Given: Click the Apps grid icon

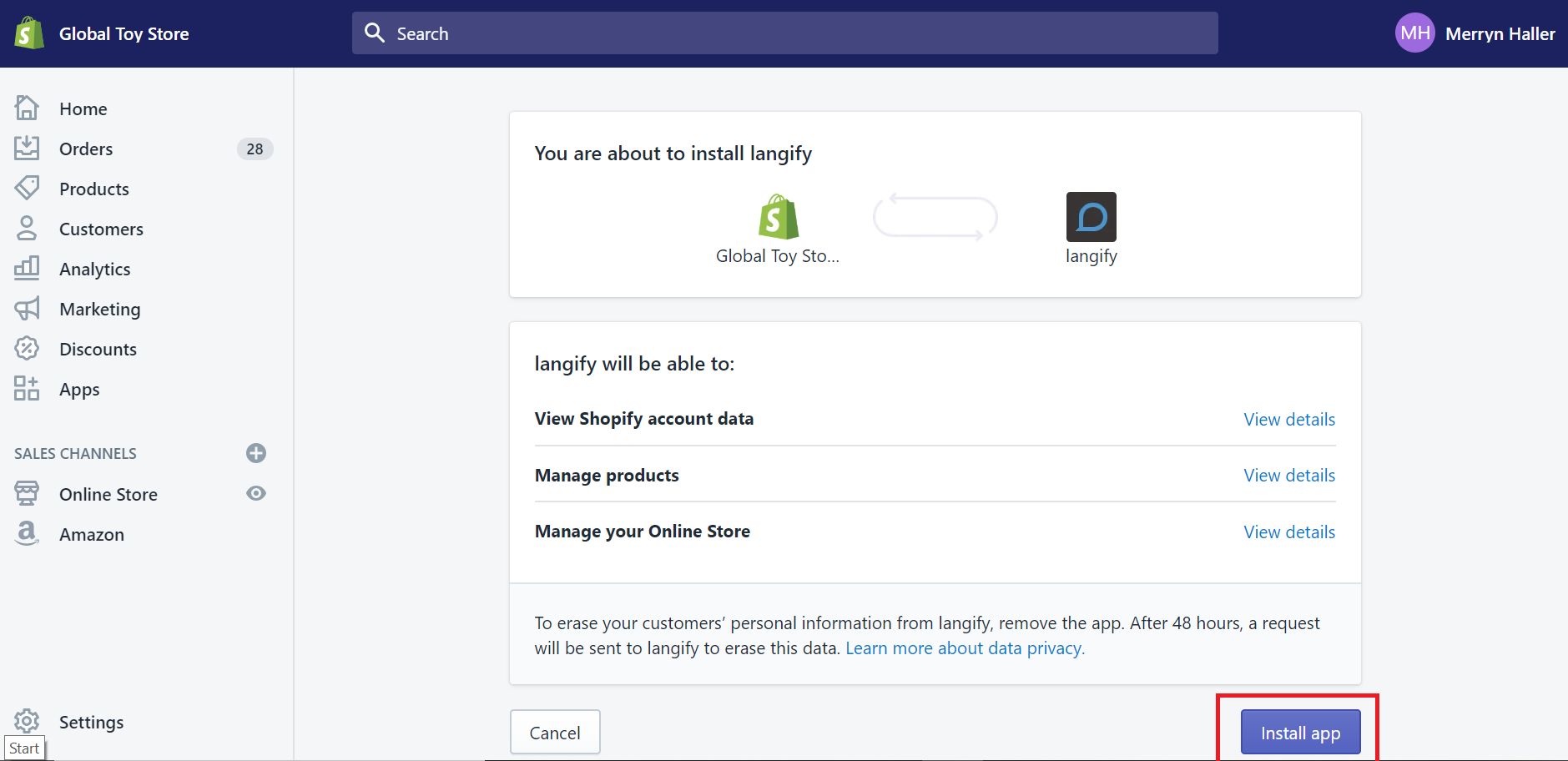Looking at the screenshot, I should click(x=27, y=388).
